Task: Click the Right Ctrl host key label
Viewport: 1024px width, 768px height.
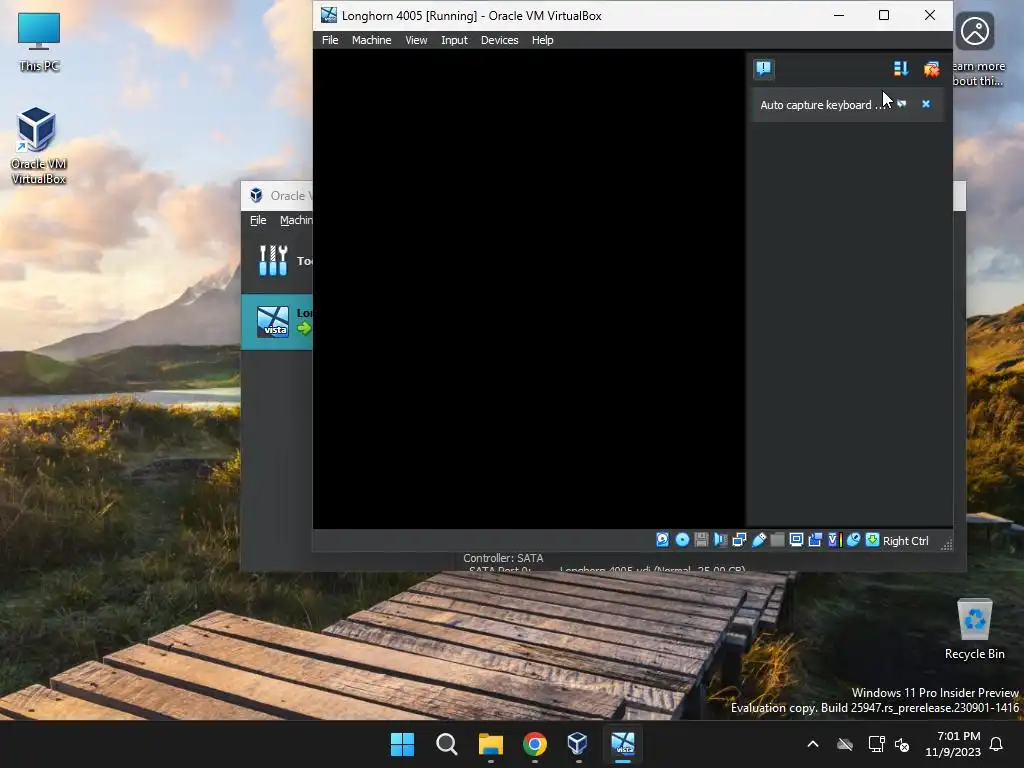Action: pos(905,541)
